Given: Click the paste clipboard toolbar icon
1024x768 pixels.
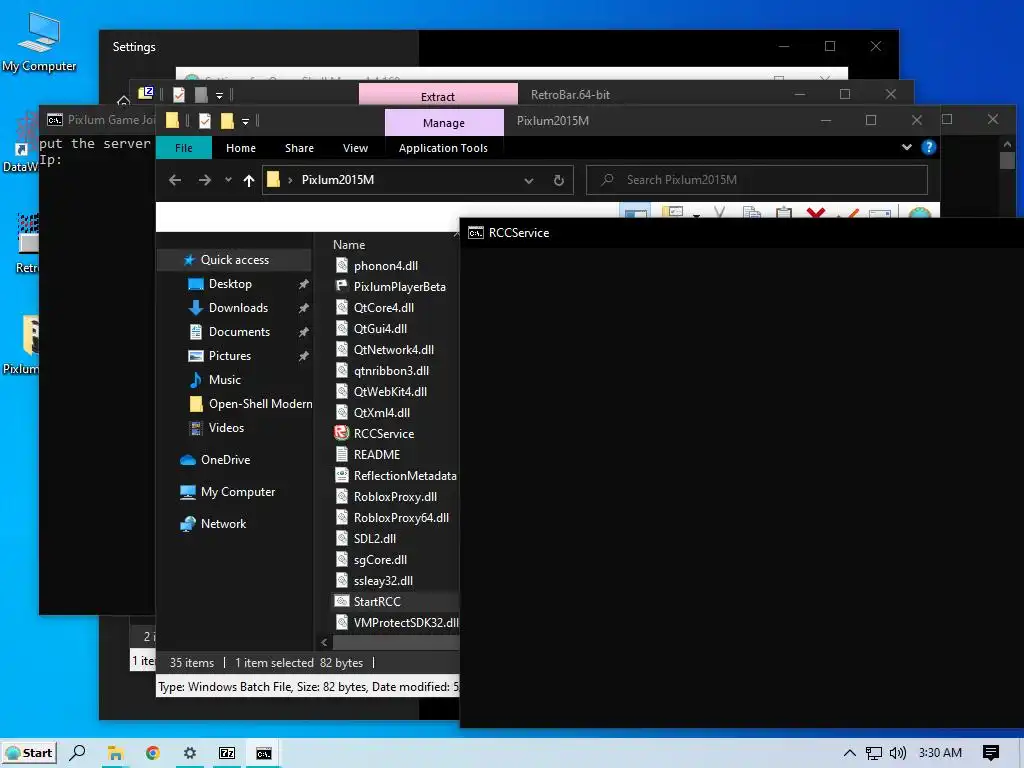Looking at the screenshot, I should (x=784, y=213).
